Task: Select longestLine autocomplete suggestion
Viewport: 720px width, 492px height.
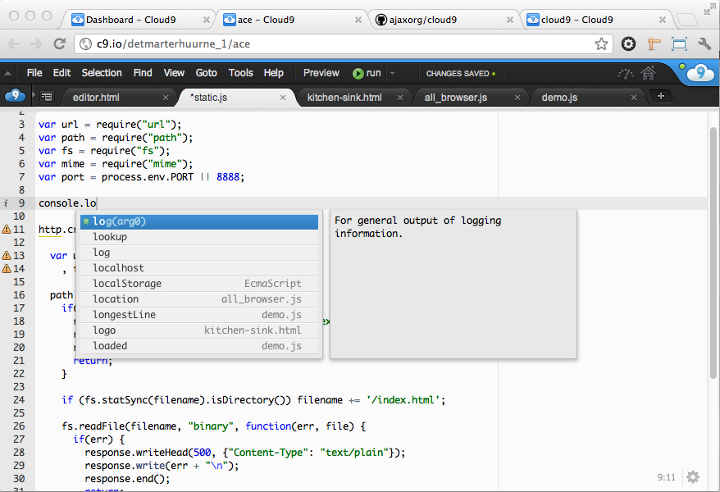Action: 199,315
